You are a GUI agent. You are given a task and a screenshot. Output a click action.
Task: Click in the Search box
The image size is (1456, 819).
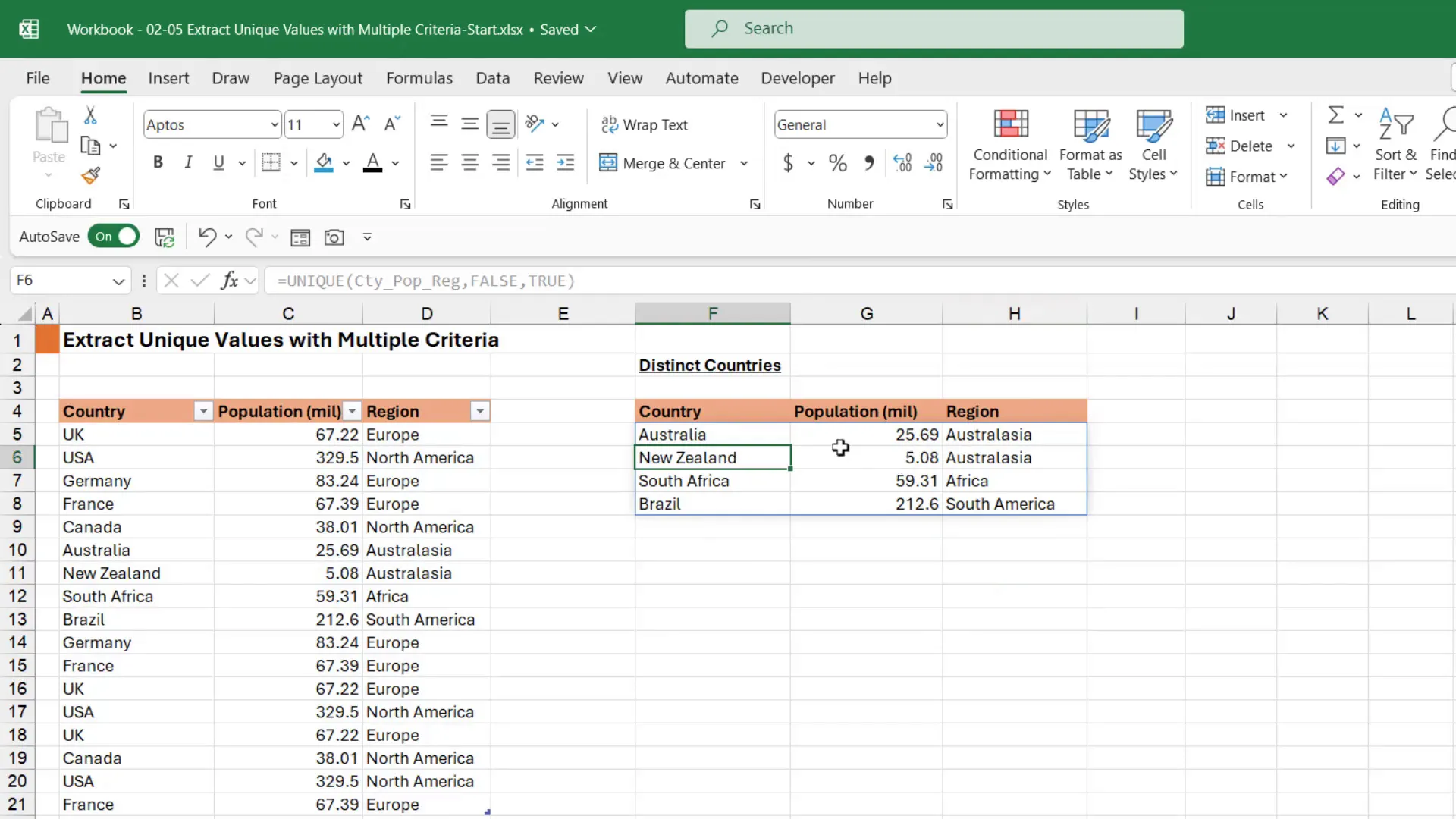coord(934,29)
